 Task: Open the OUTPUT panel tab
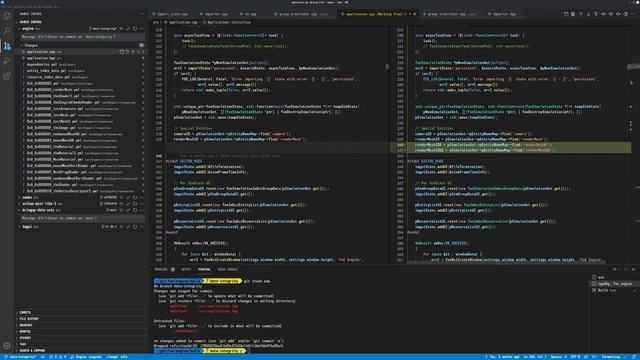pos(186,269)
